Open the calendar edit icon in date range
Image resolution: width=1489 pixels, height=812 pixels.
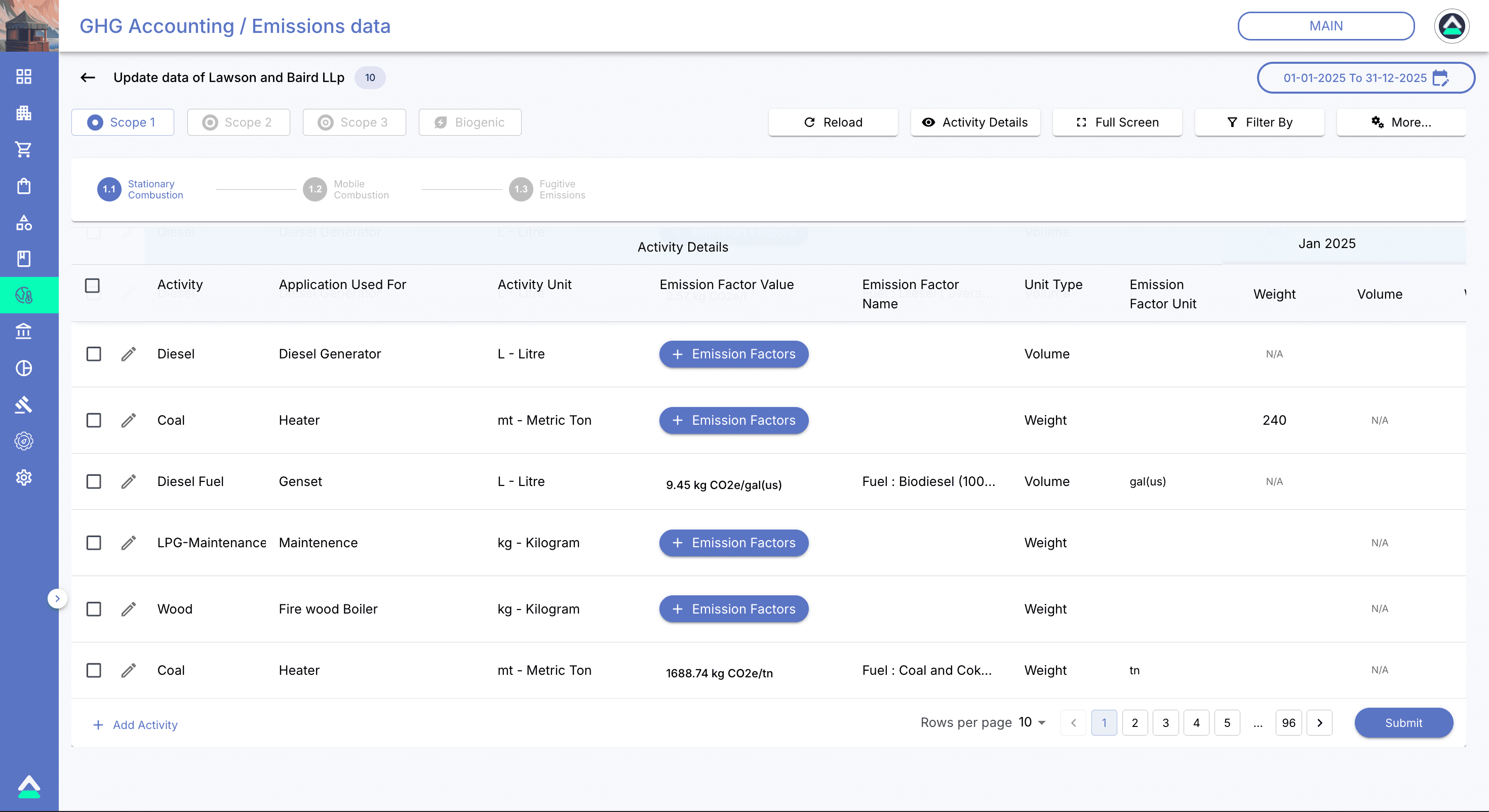coord(1440,77)
